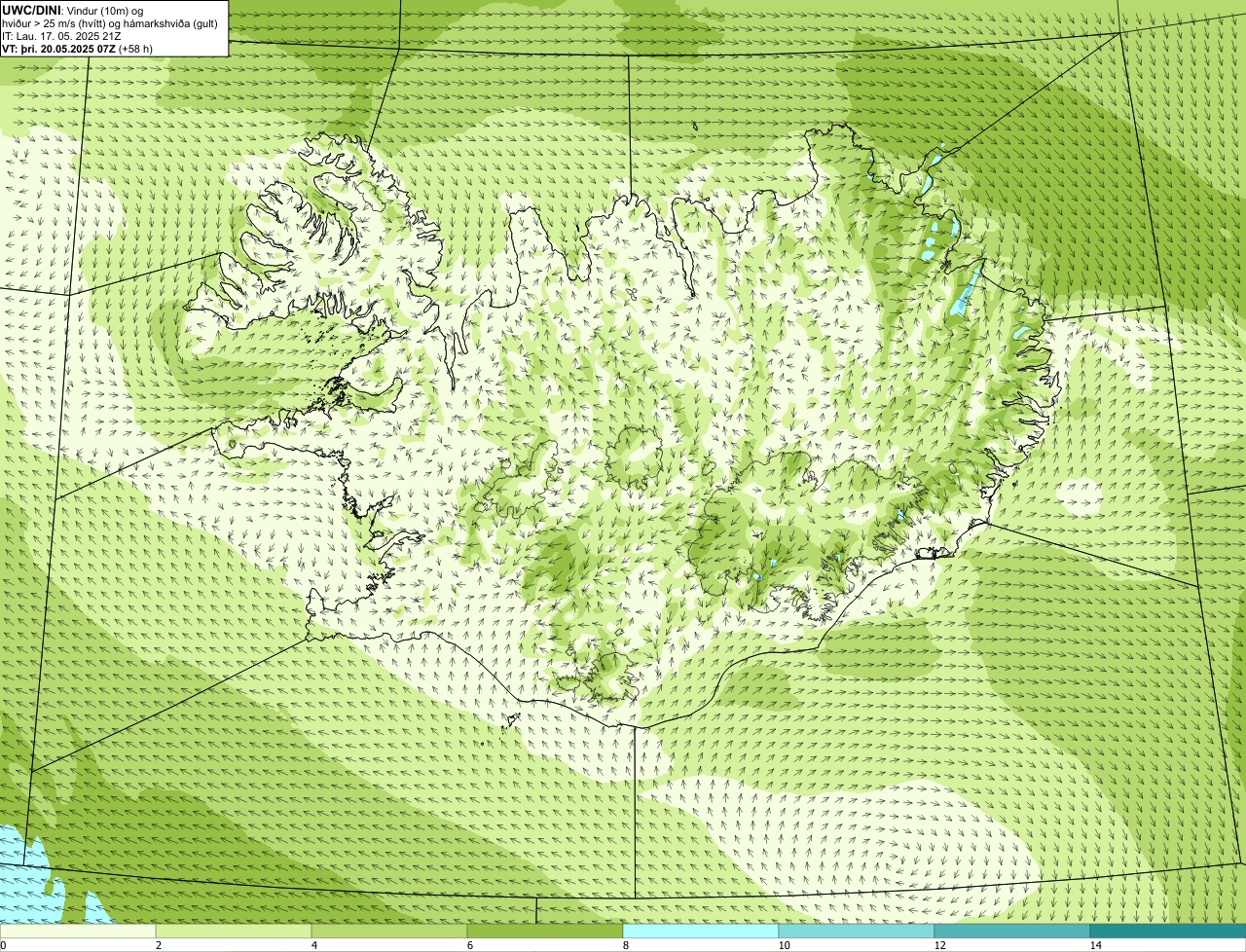
Task: Click the teal 12–14 legend swatch
Action: coord(1012,931)
